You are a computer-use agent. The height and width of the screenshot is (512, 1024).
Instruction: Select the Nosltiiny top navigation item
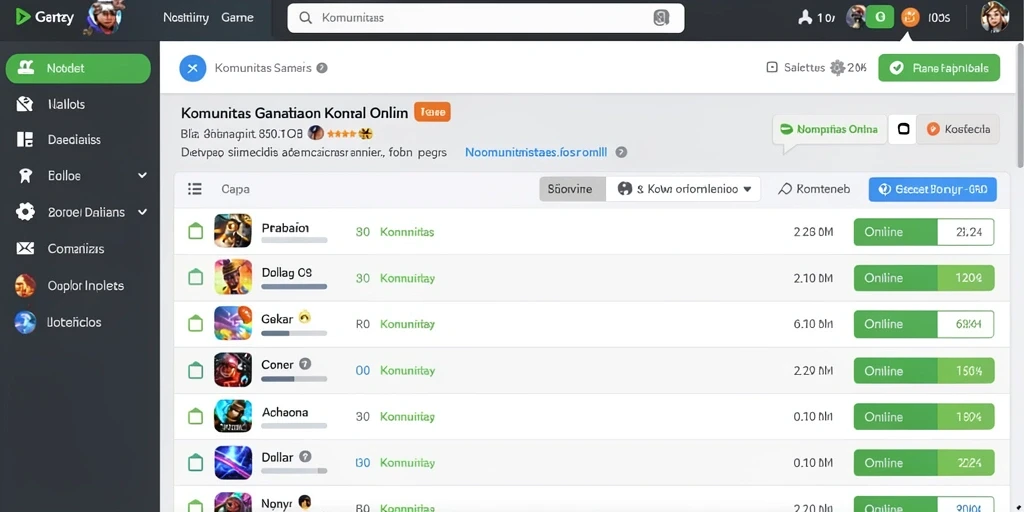(185, 18)
